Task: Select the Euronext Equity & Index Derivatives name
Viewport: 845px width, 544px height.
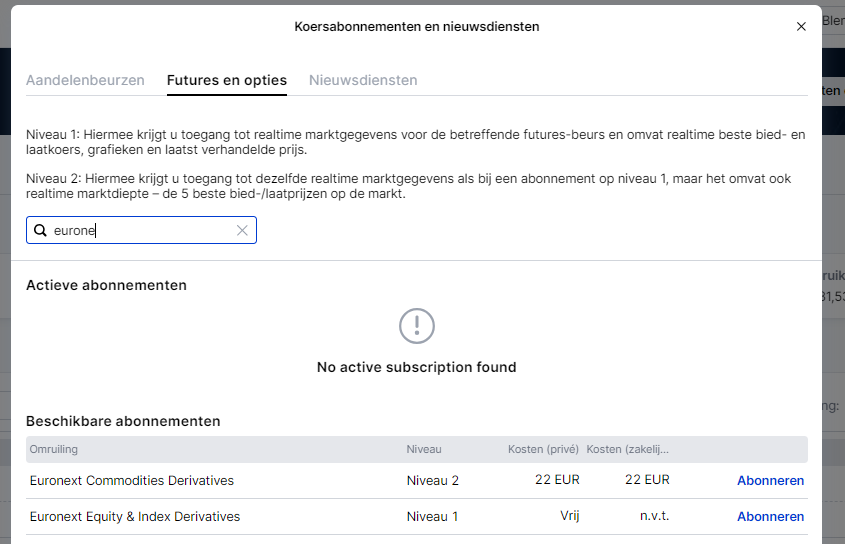Action: pos(135,517)
